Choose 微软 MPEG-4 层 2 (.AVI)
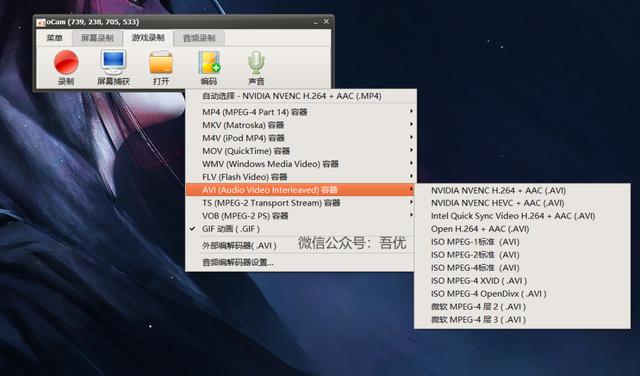 tap(522, 307)
